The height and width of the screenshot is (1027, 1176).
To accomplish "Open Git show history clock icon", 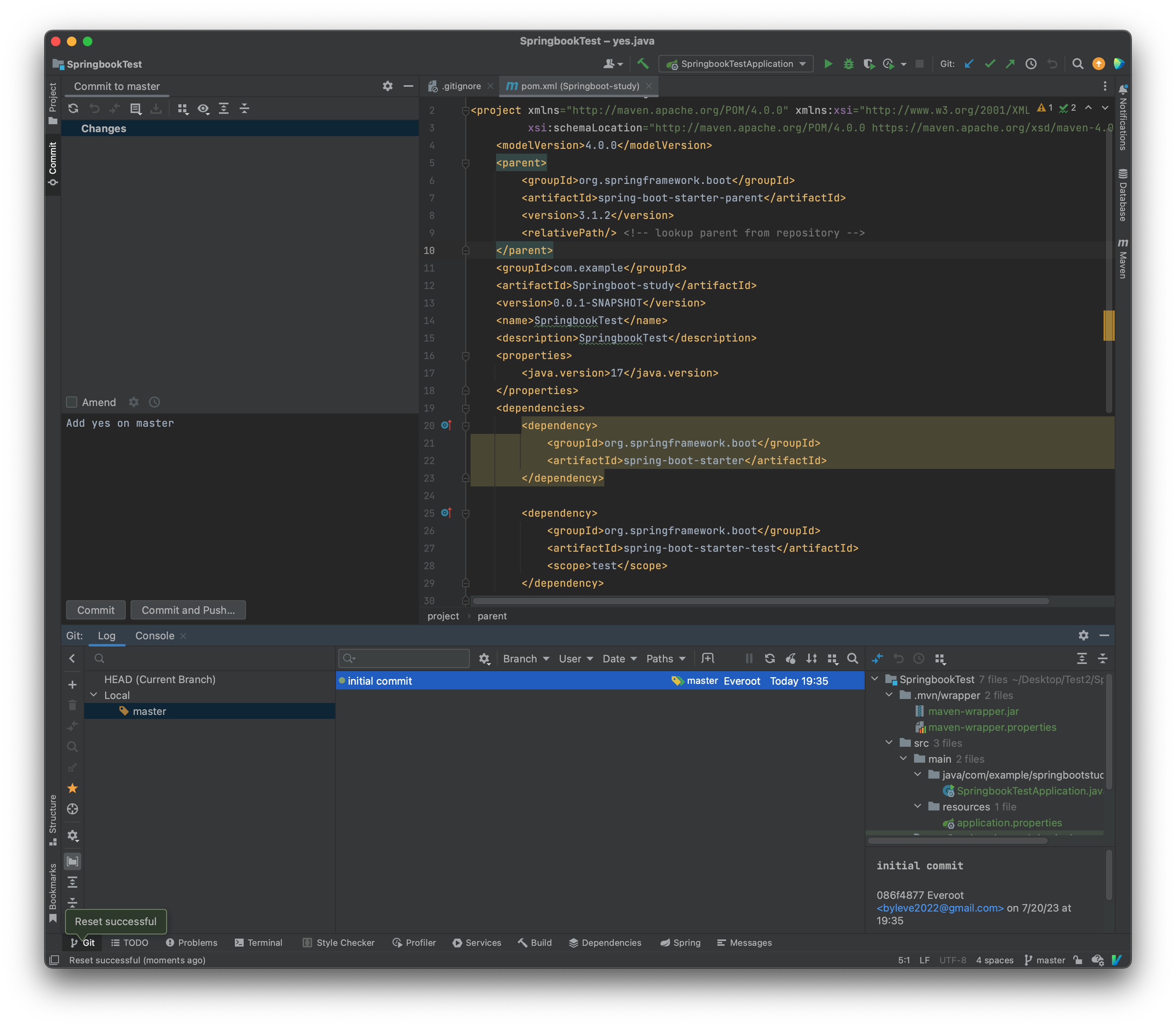I will tap(1031, 64).
